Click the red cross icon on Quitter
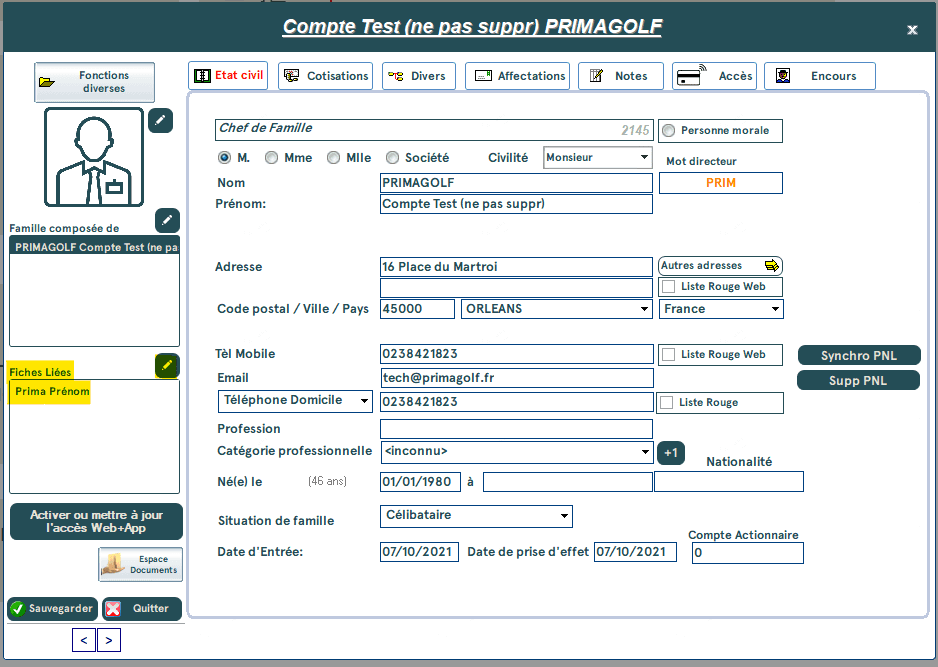Viewport: 938px width, 667px height. 112,608
